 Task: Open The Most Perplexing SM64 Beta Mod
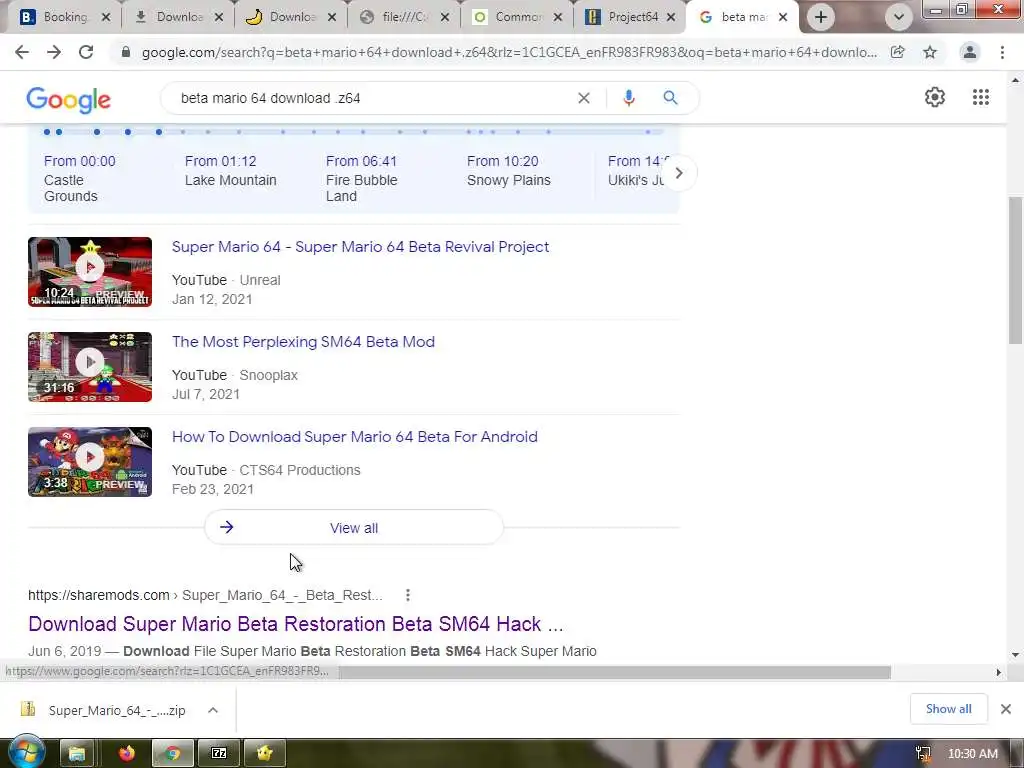pyautogui.click(x=303, y=342)
